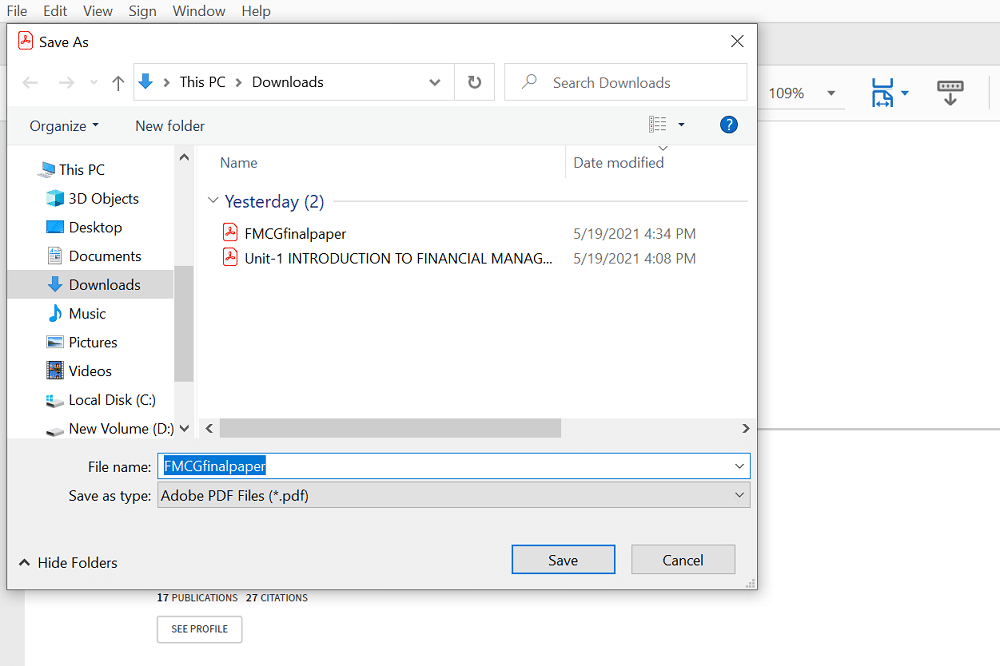Image resolution: width=1000 pixels, height=666 pixels.
Task: Open the zoom percentage dropdown
Action: point(831,93)
